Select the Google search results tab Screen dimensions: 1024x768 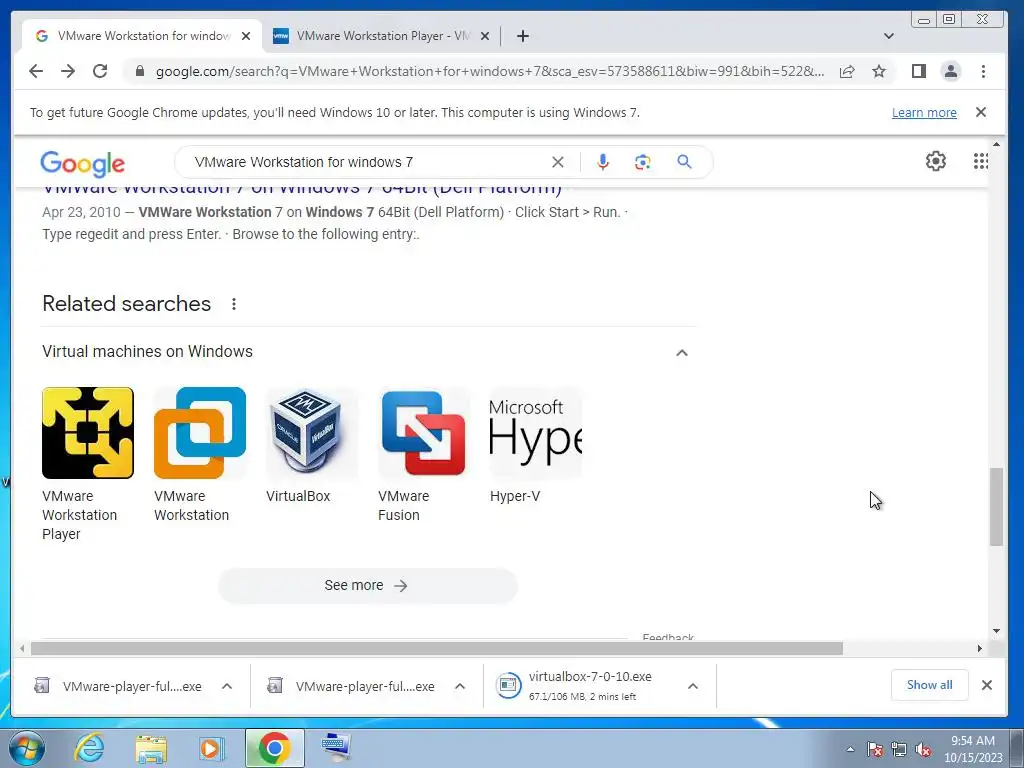click(142, 36)
